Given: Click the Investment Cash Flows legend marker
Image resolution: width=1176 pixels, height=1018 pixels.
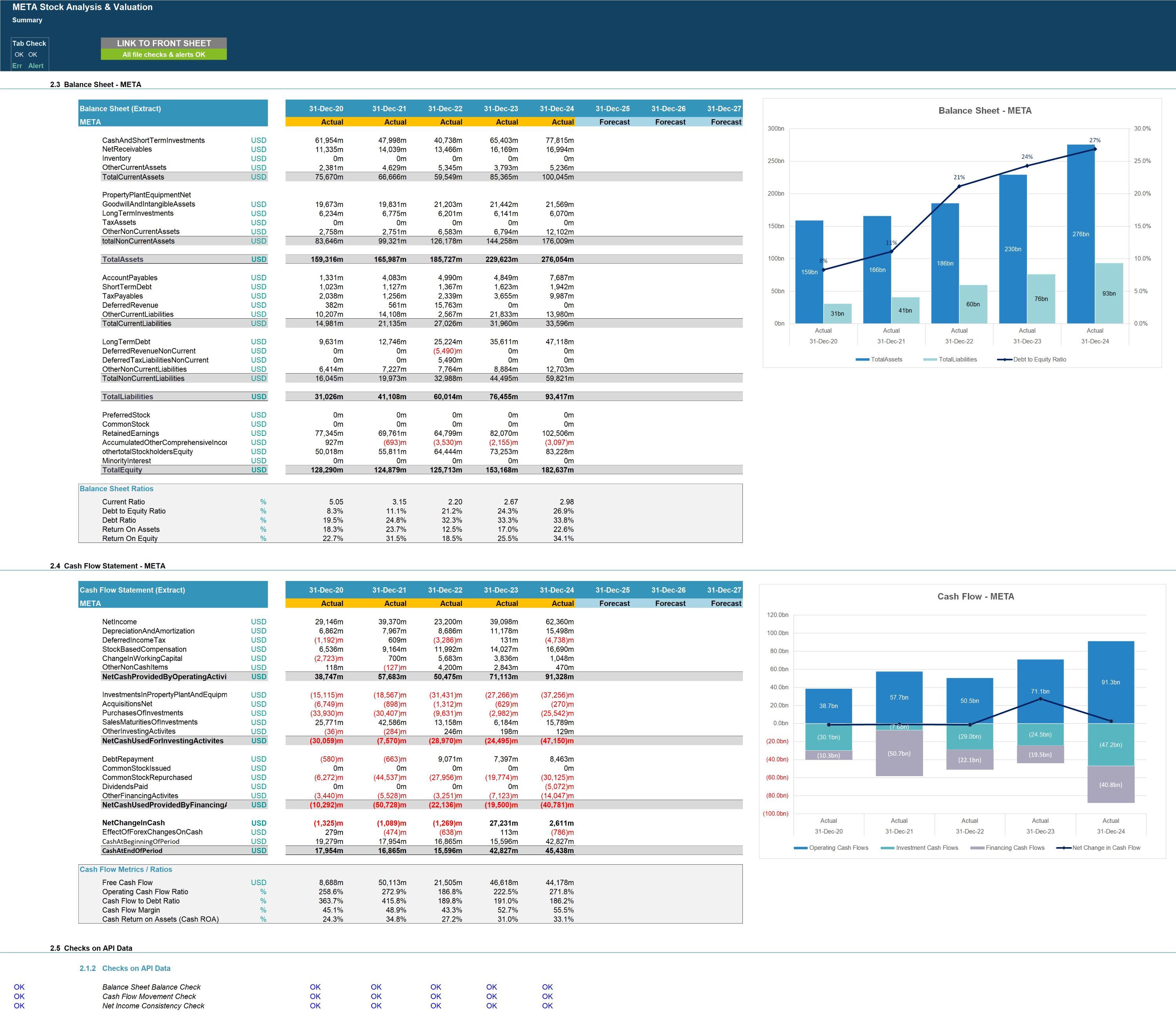Looking at the screenshot, I should 887,848.
